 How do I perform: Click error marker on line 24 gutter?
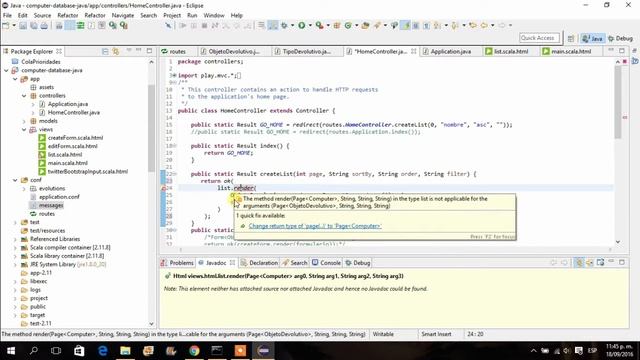click(x=163, y=188)
